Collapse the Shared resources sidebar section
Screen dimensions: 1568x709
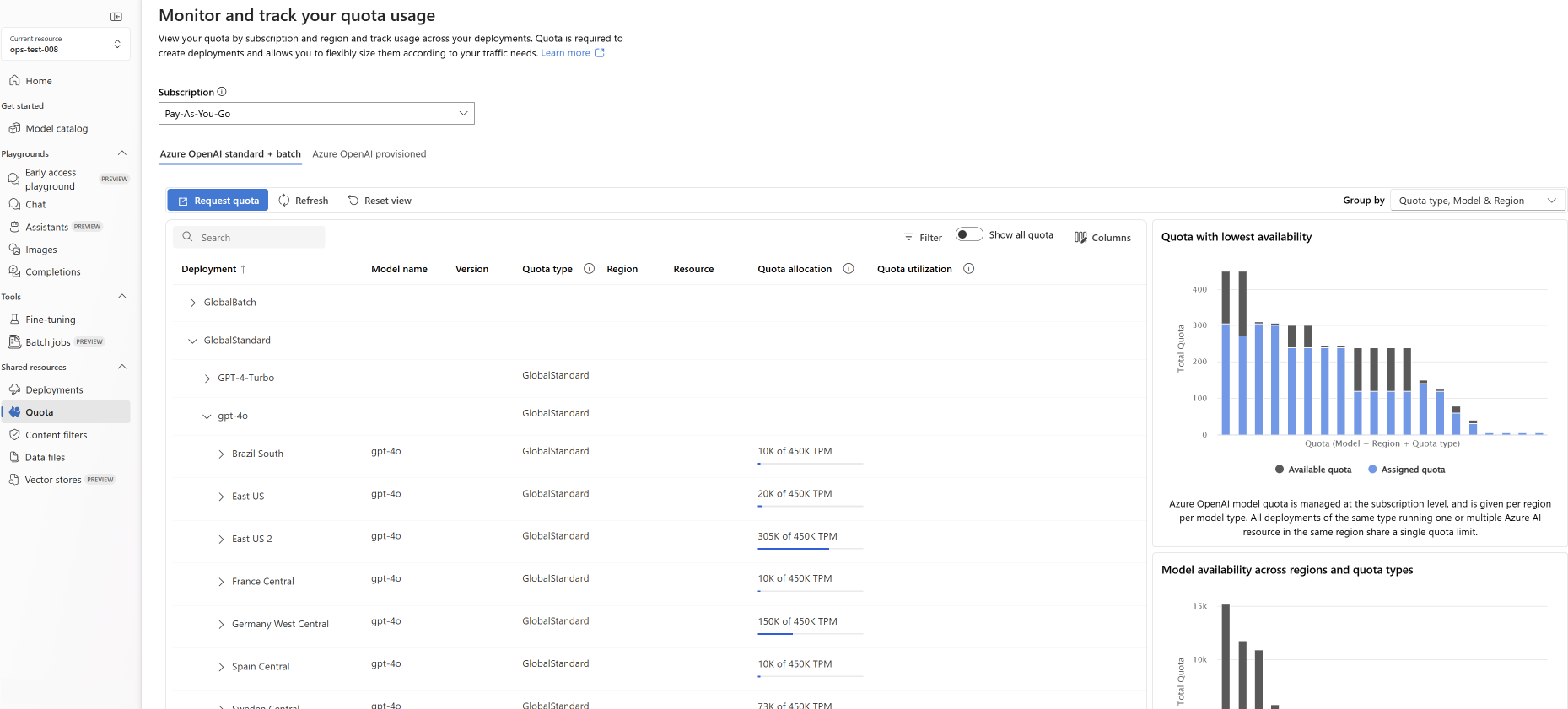click(122, 367)
